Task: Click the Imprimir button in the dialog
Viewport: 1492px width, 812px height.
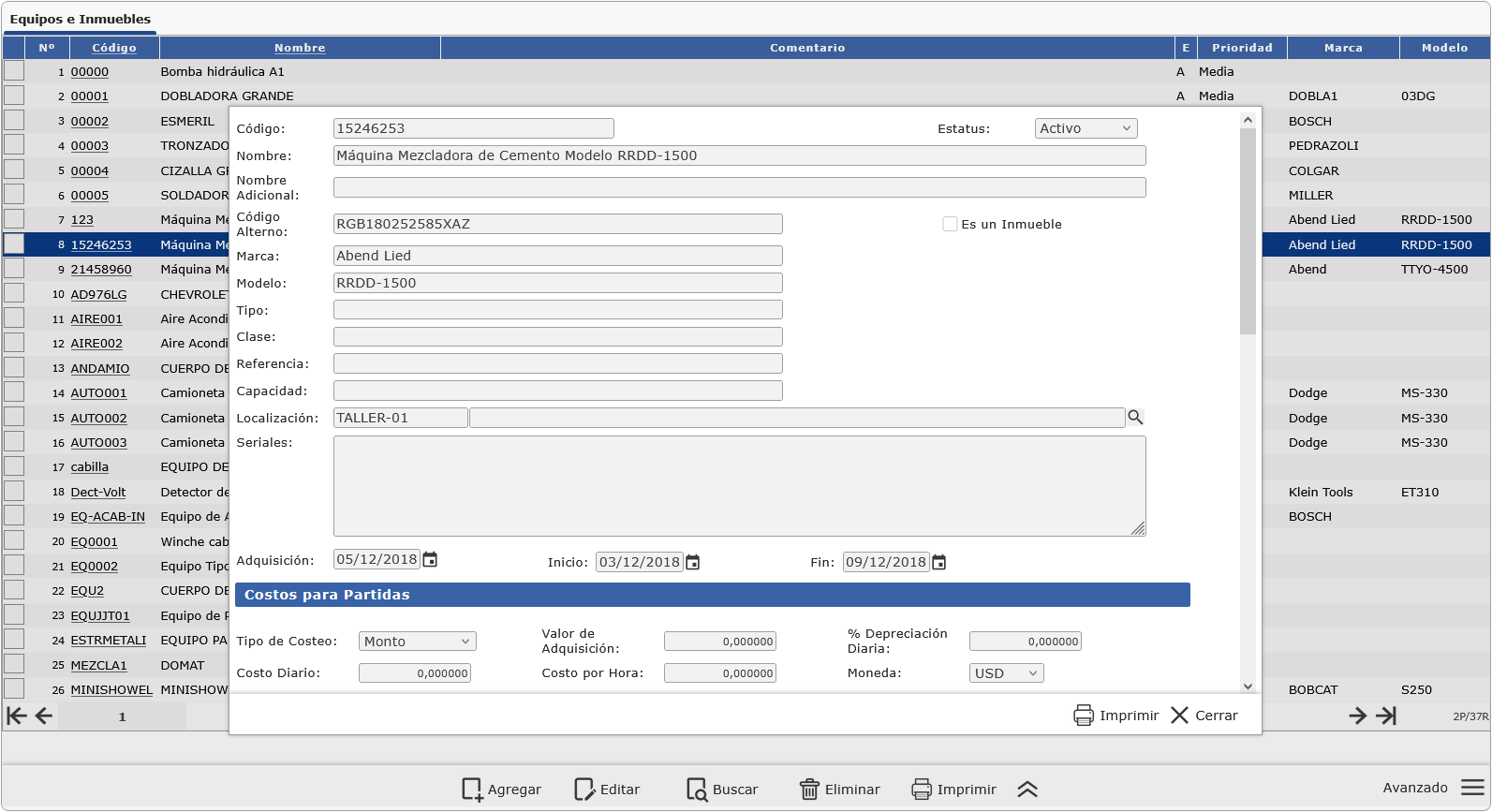Action: 1116,716
